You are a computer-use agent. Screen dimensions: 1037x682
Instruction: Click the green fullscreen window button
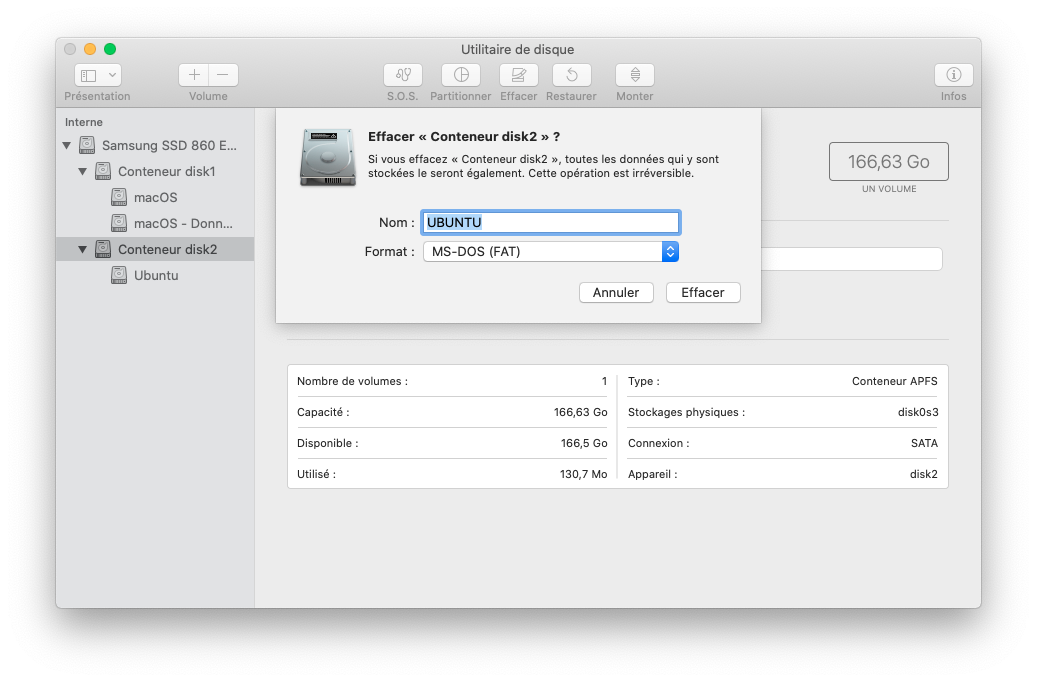[x=110, y=49]
